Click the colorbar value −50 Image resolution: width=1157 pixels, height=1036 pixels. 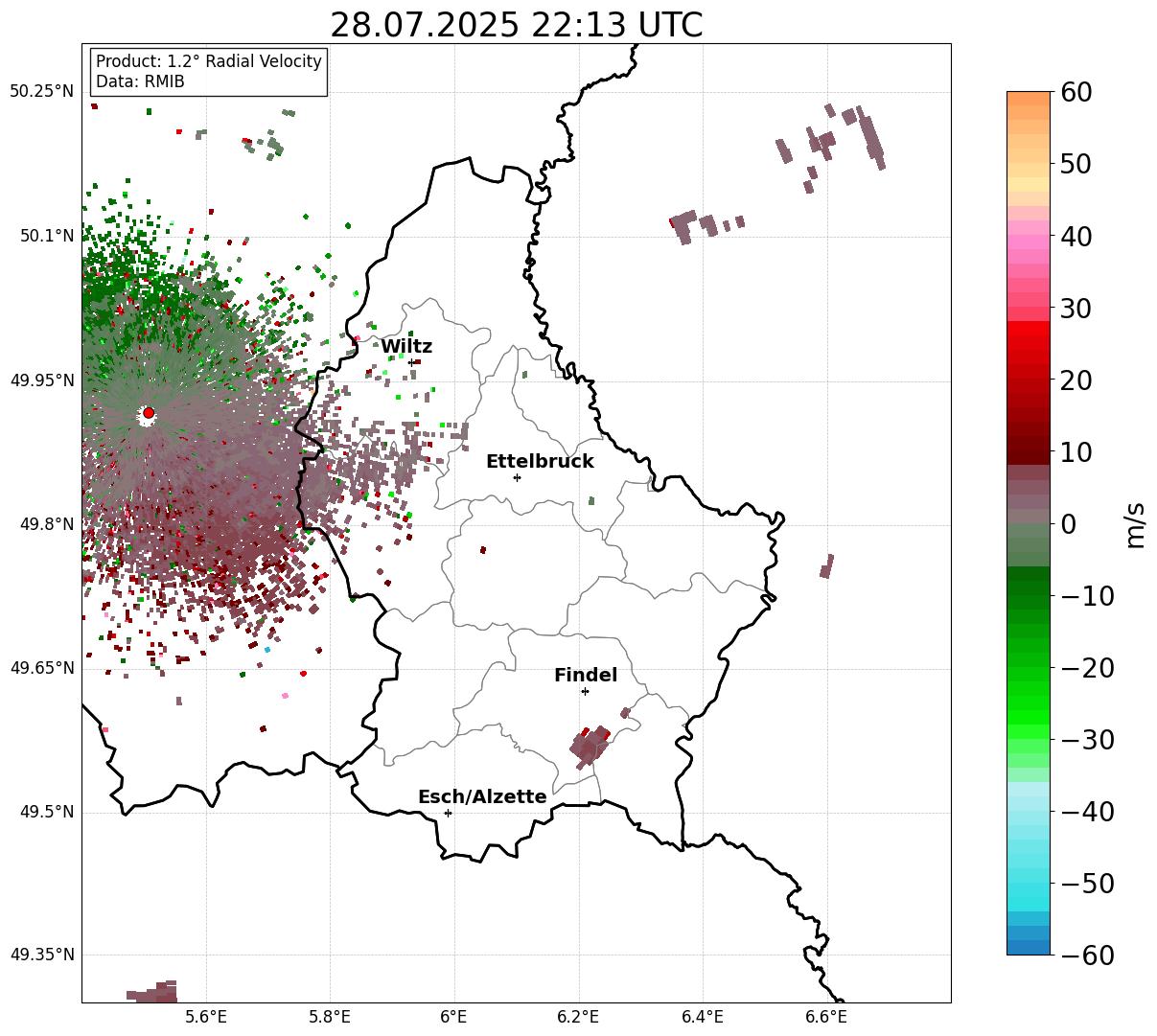pos(1087,884)
